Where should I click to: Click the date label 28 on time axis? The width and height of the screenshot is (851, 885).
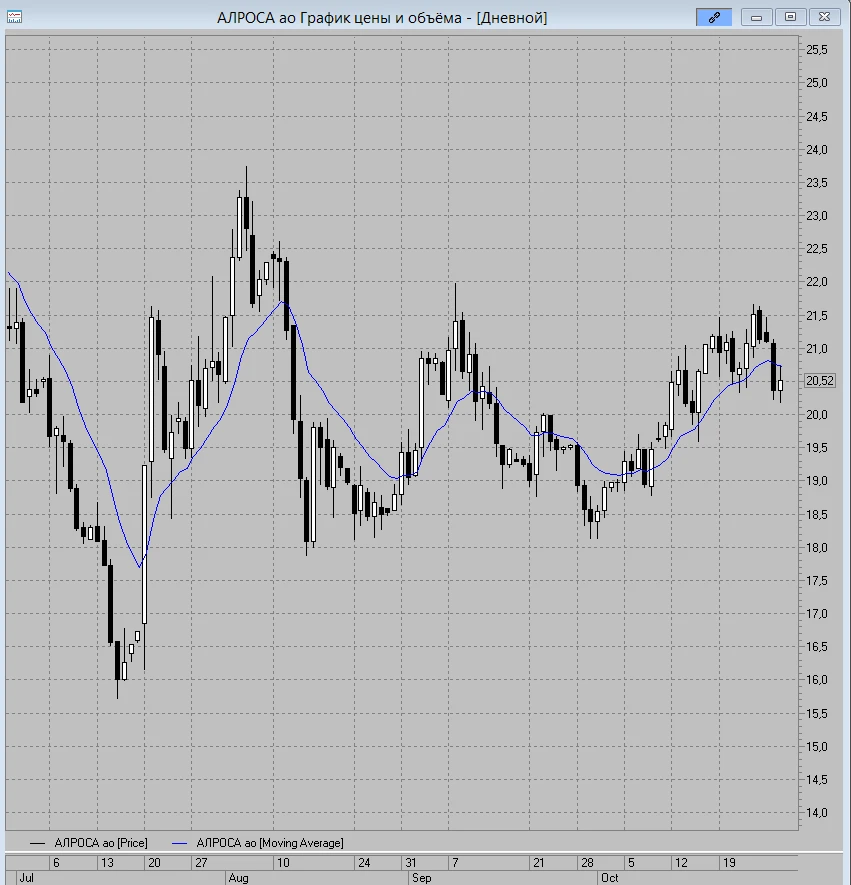point(587,863)
